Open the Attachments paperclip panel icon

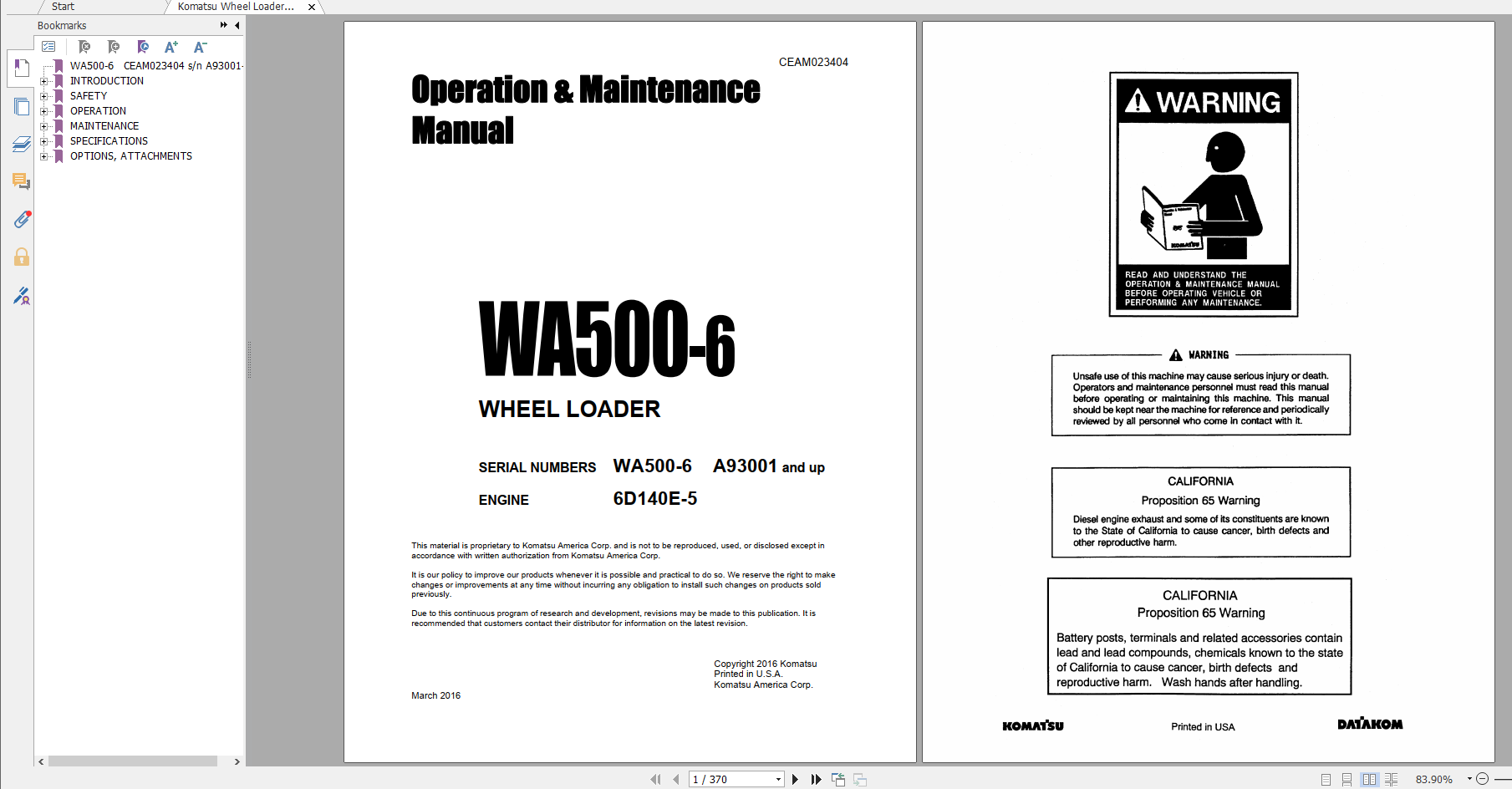coord(22,219)
